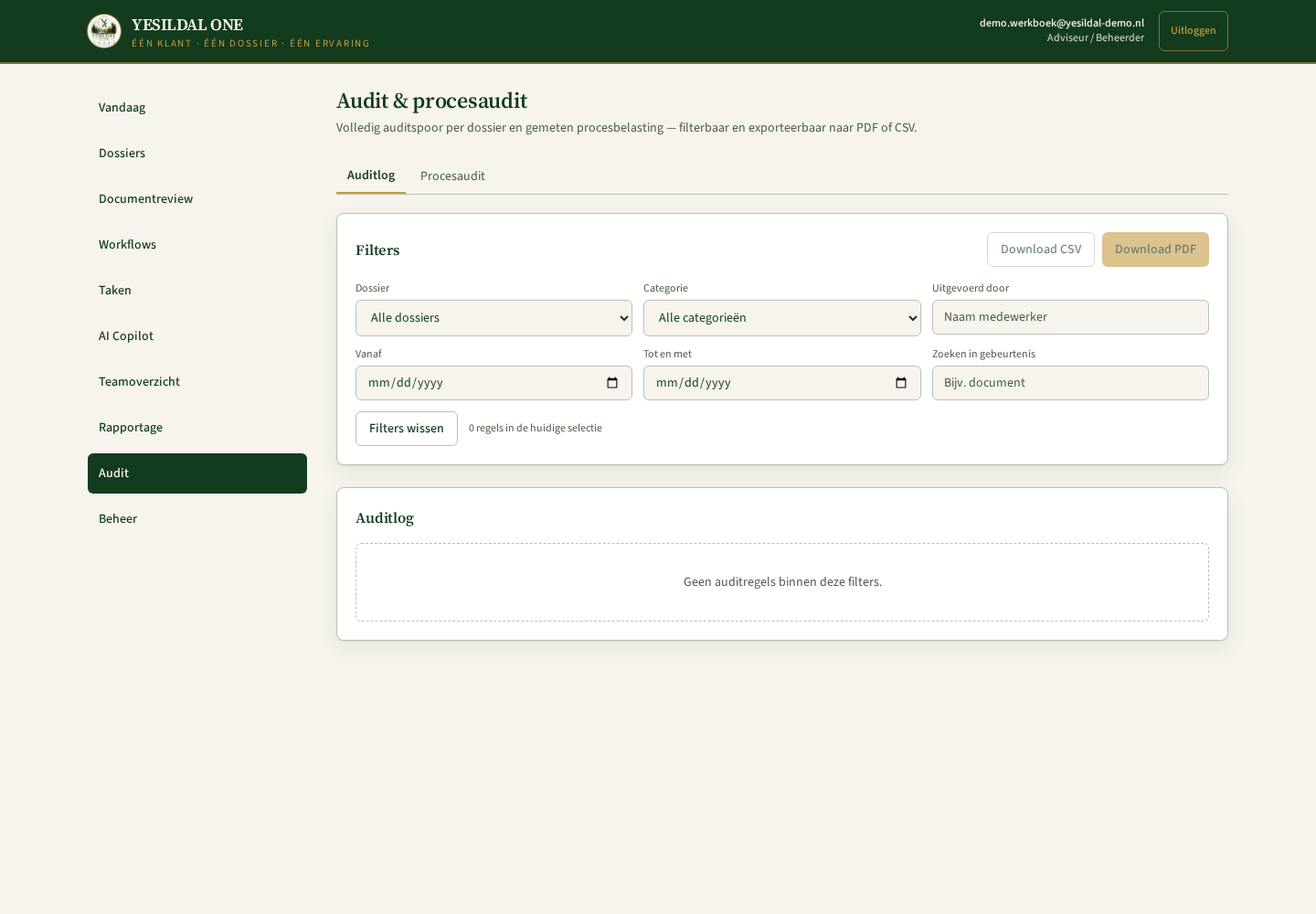Screen dimensions: 1316x914
Task: Expand the Alle dossiers dropdown
Action: click(x=493, y=318)
